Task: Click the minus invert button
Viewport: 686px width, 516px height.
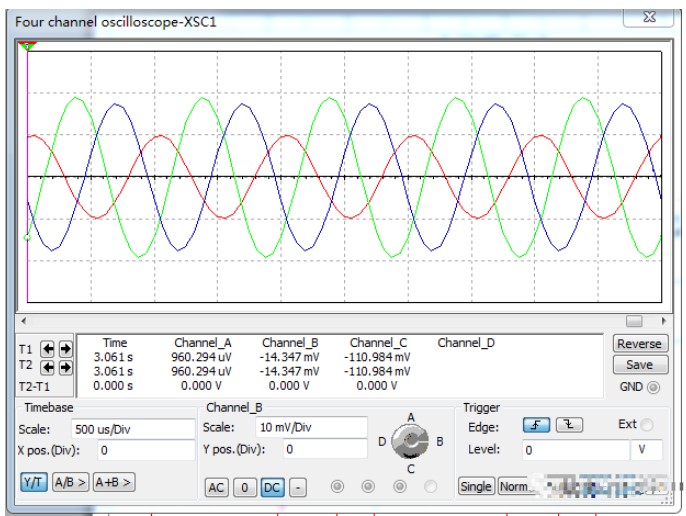Action: (x=298, y=487)
